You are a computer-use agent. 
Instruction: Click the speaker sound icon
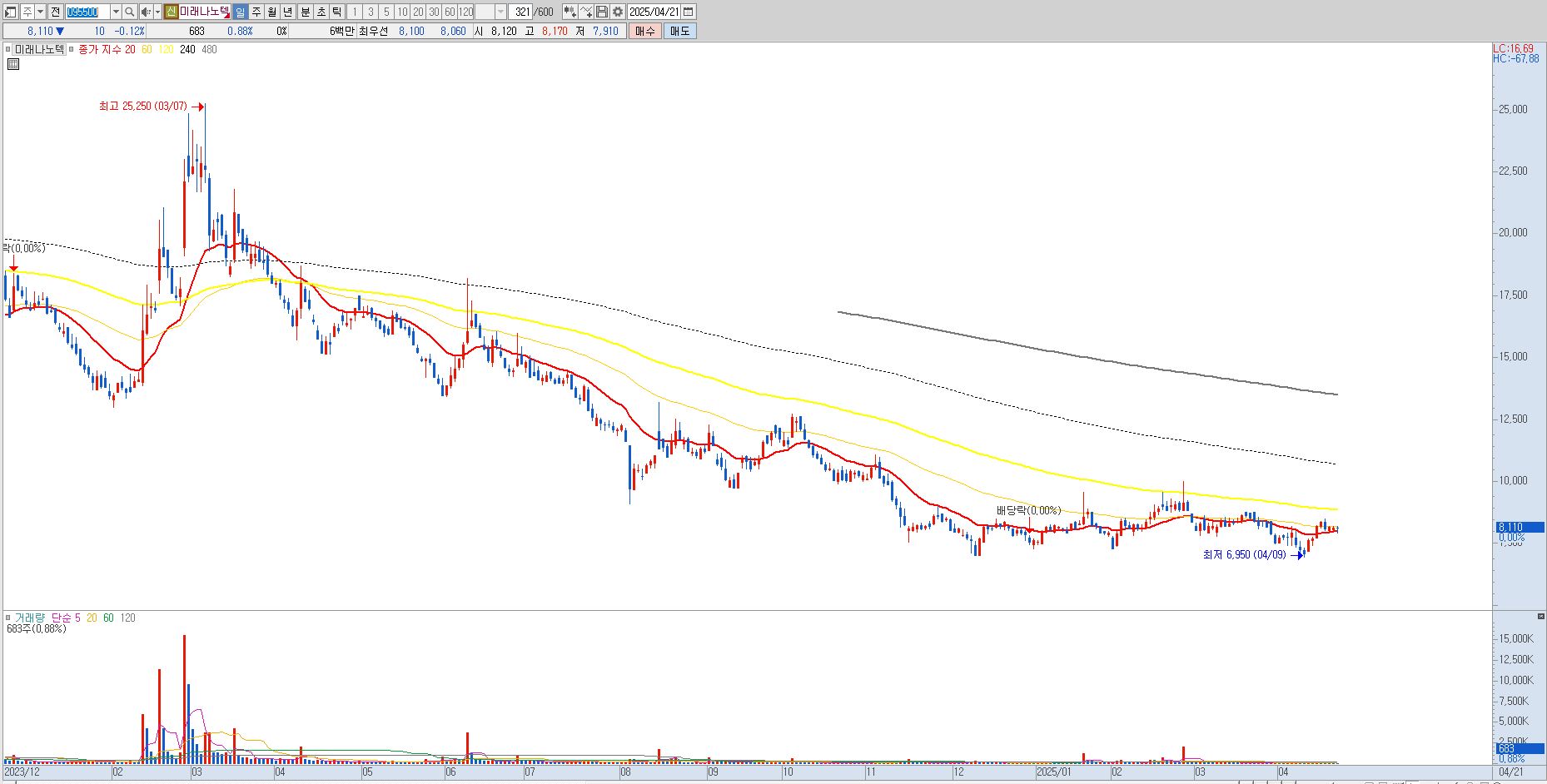tap(146, 12)
